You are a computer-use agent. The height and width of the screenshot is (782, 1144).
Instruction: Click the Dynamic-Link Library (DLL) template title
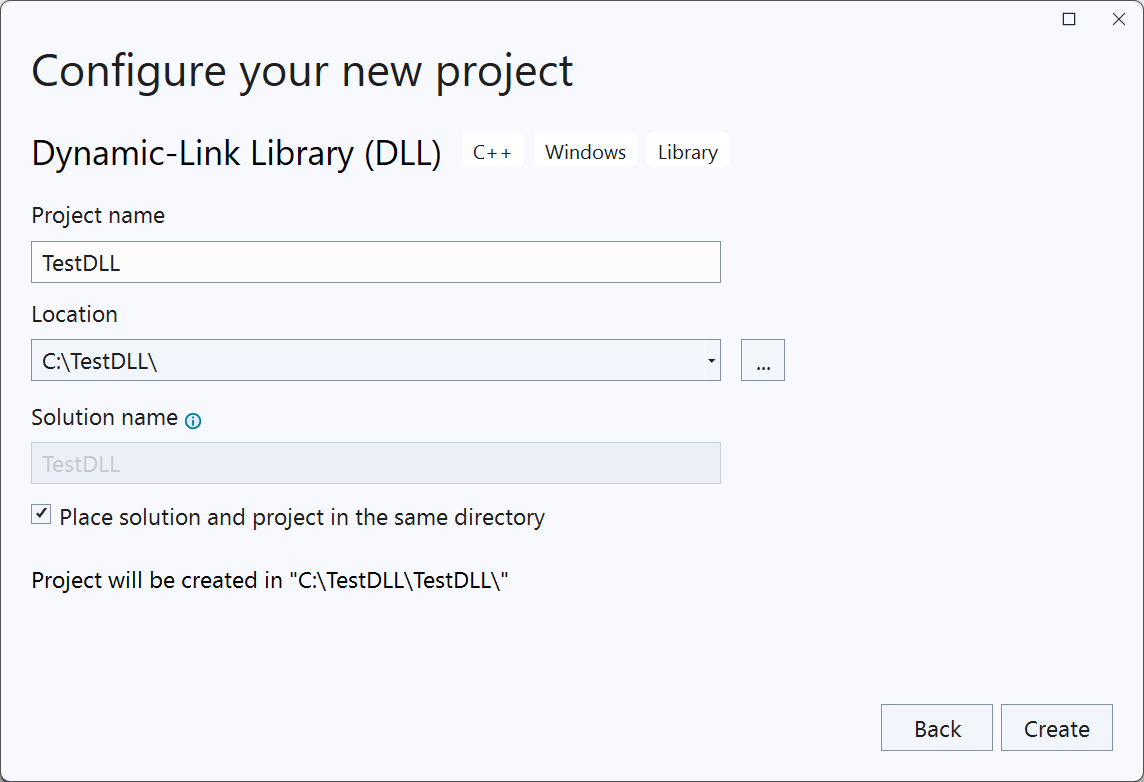[x=236, y=153]
